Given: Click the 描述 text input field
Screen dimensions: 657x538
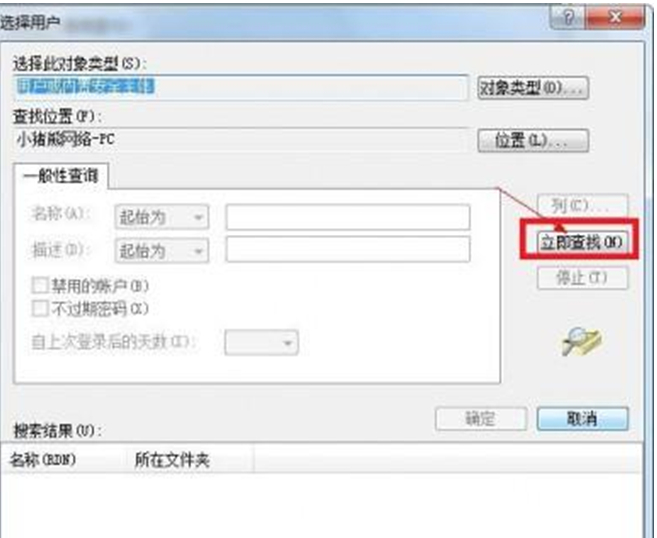Looking at the screenshot, I should [x=348, y=249].
